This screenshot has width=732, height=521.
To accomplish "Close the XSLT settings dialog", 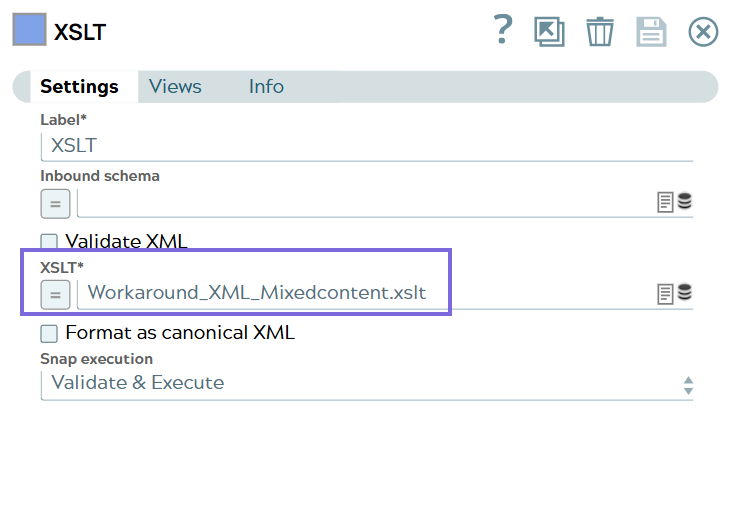I will click(704, 32).
